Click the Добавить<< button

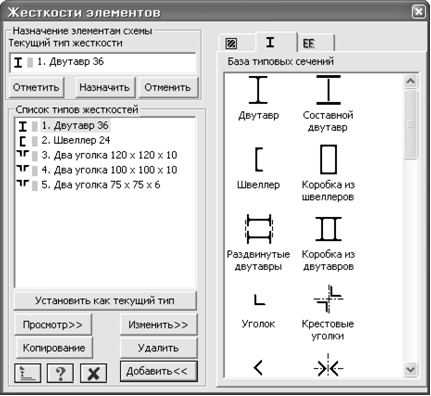(x=159, y=371)
